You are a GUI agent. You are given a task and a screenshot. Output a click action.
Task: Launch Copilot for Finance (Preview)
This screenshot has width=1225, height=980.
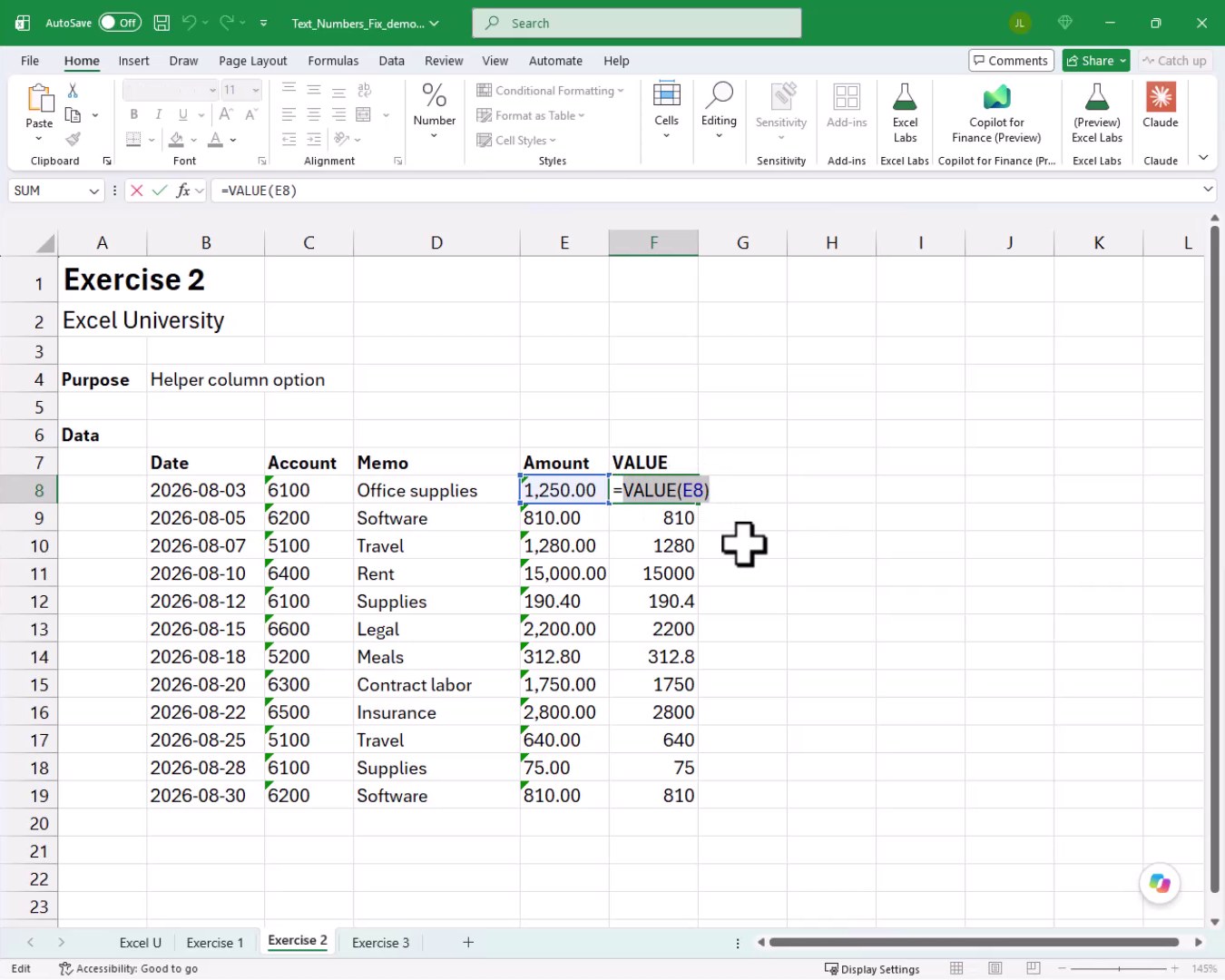[996, 113]
